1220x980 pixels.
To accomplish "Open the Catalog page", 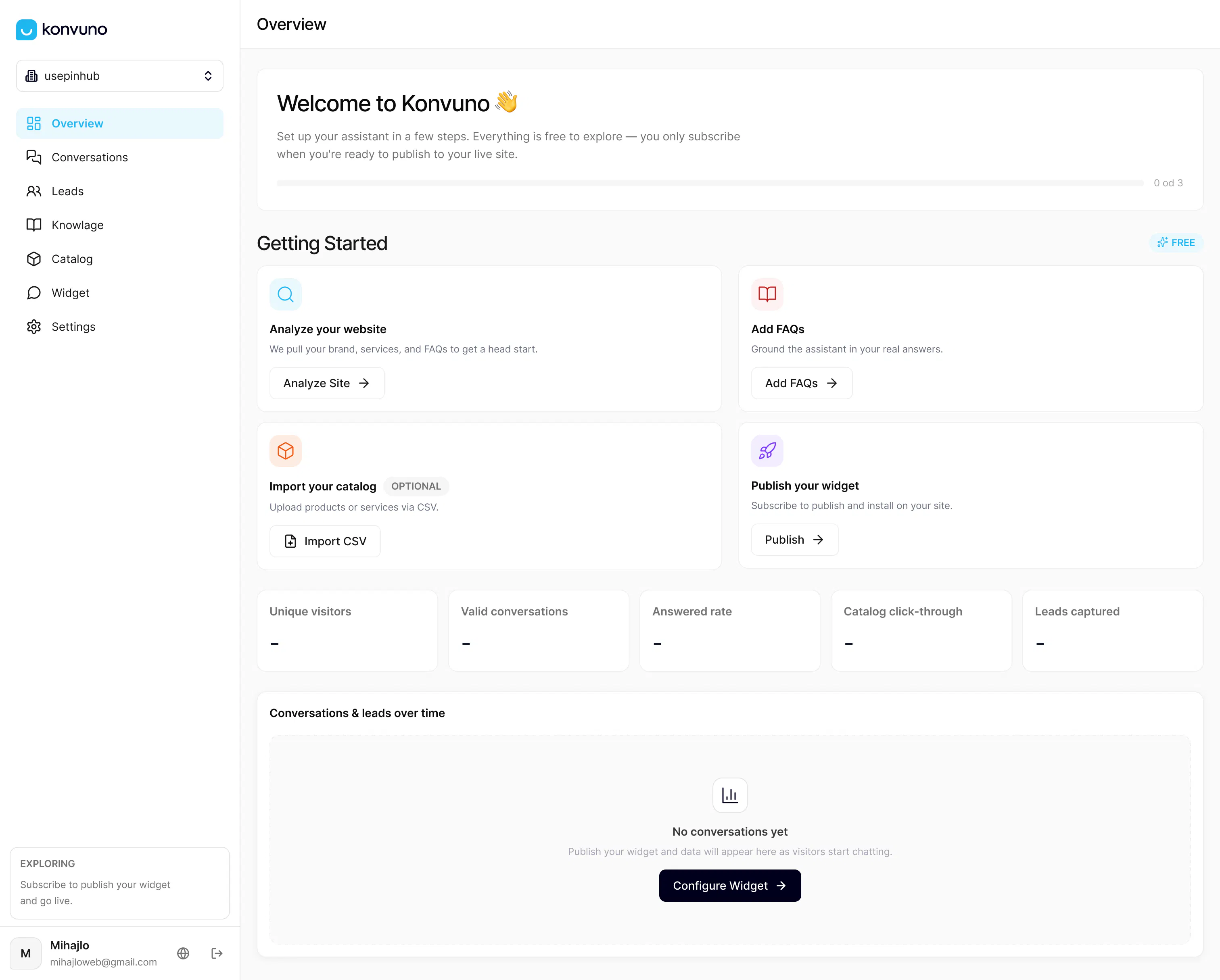I will pos(119,259).
